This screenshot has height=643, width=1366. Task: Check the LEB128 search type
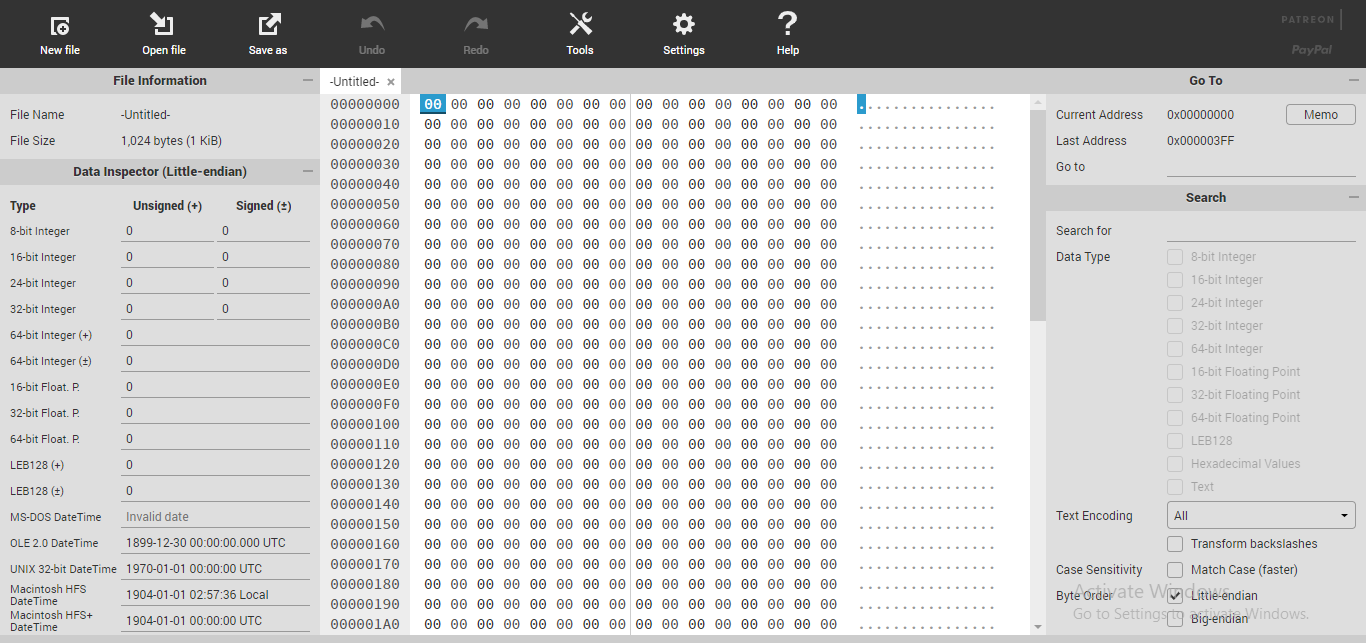tap(1175, 441)
